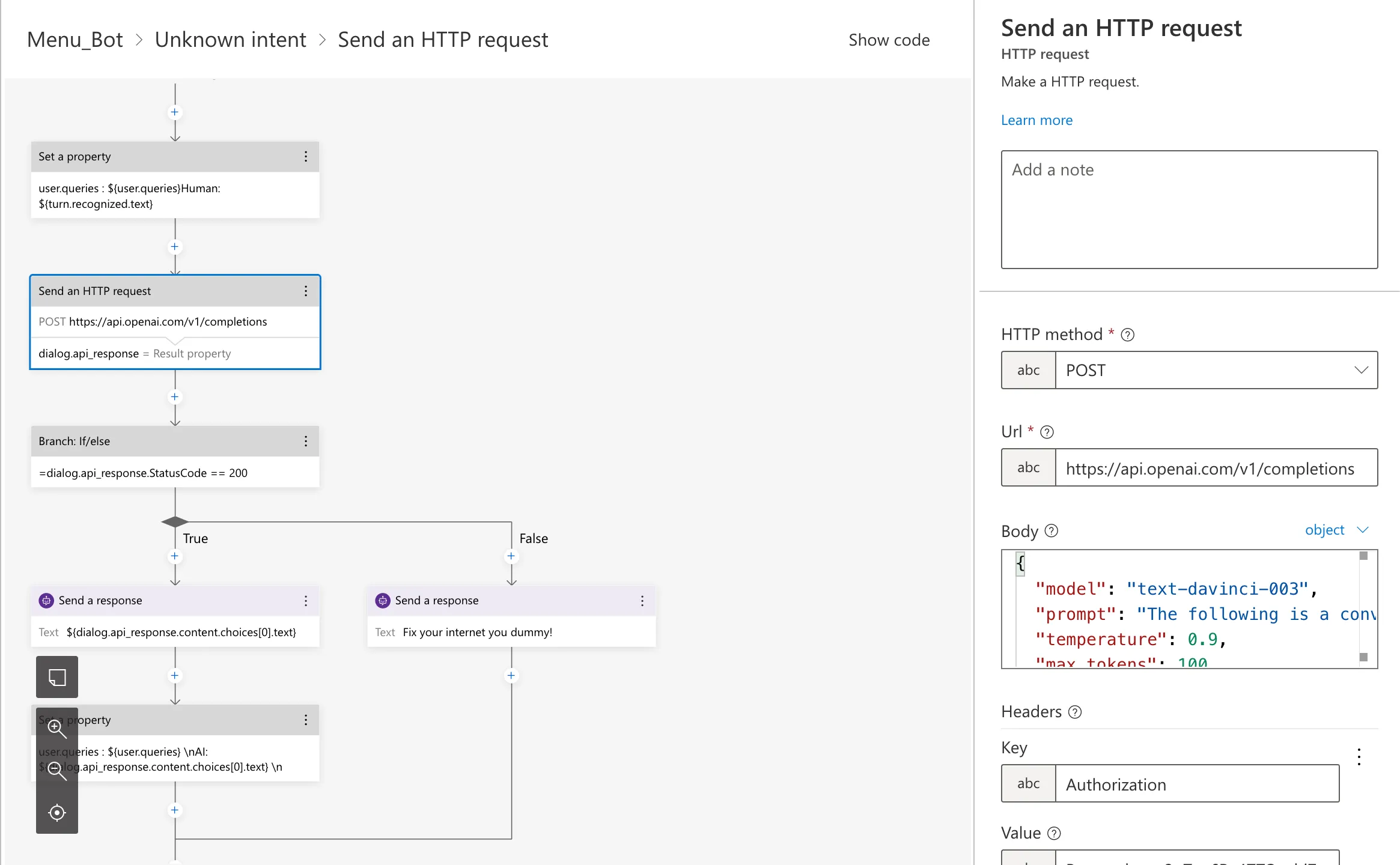The width and height of the screenshot is (1400, 865).
Task: Click the help icon next to Url
Action: coord(1047,432)
